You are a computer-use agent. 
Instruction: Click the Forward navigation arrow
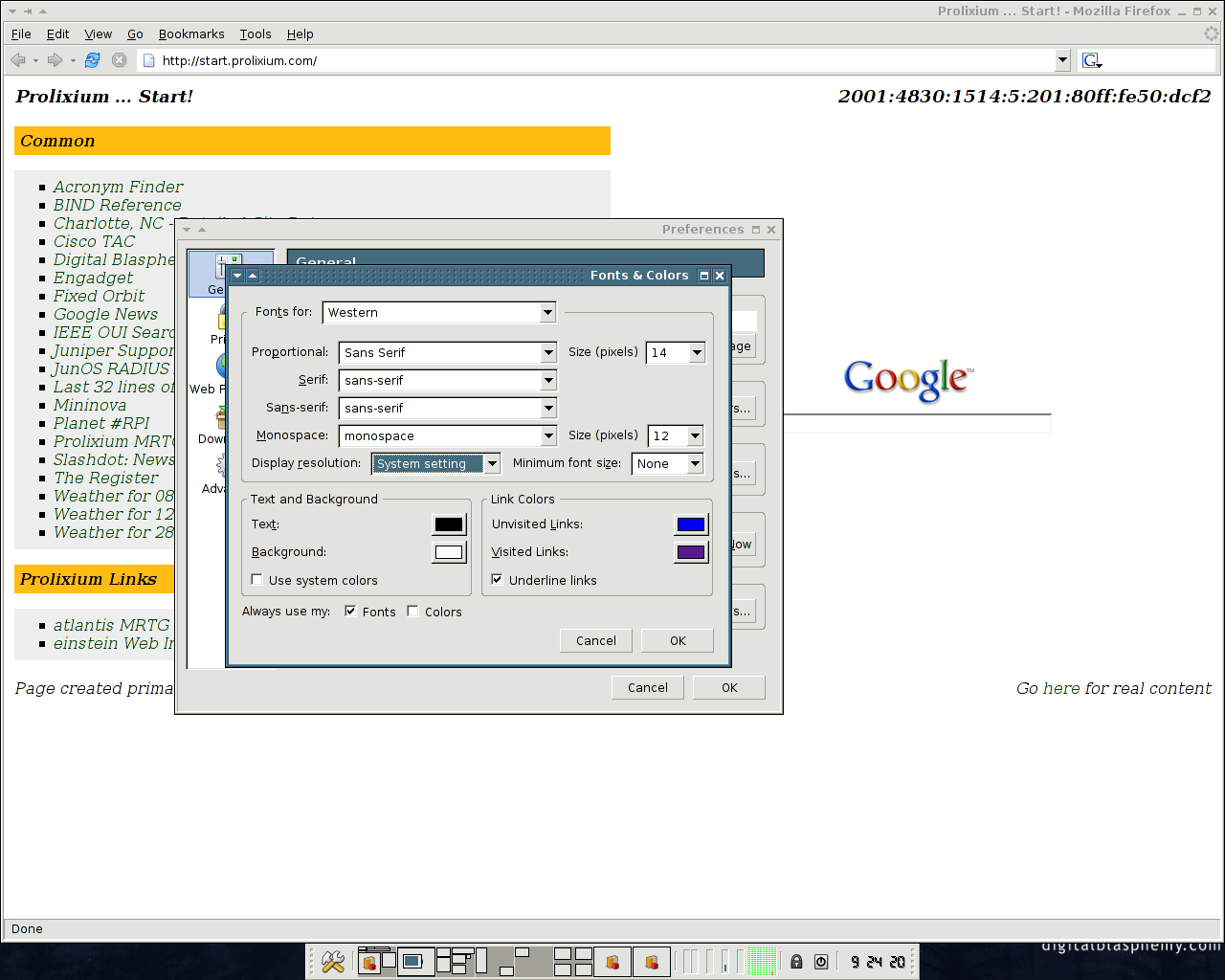55,60
